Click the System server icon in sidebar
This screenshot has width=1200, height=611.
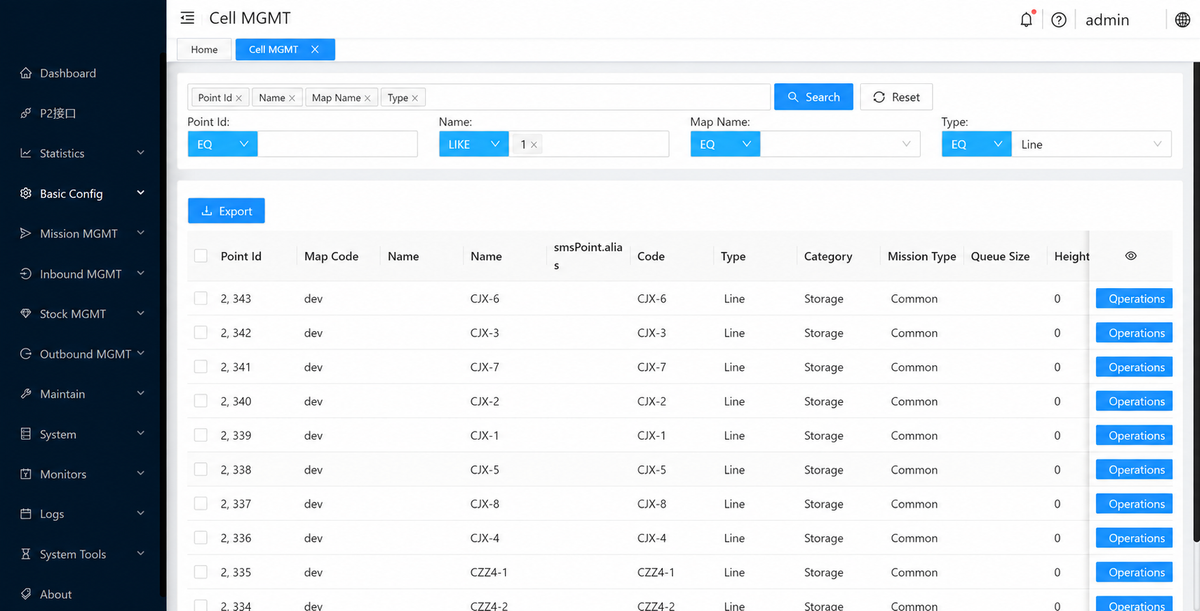tap(26, 434)
